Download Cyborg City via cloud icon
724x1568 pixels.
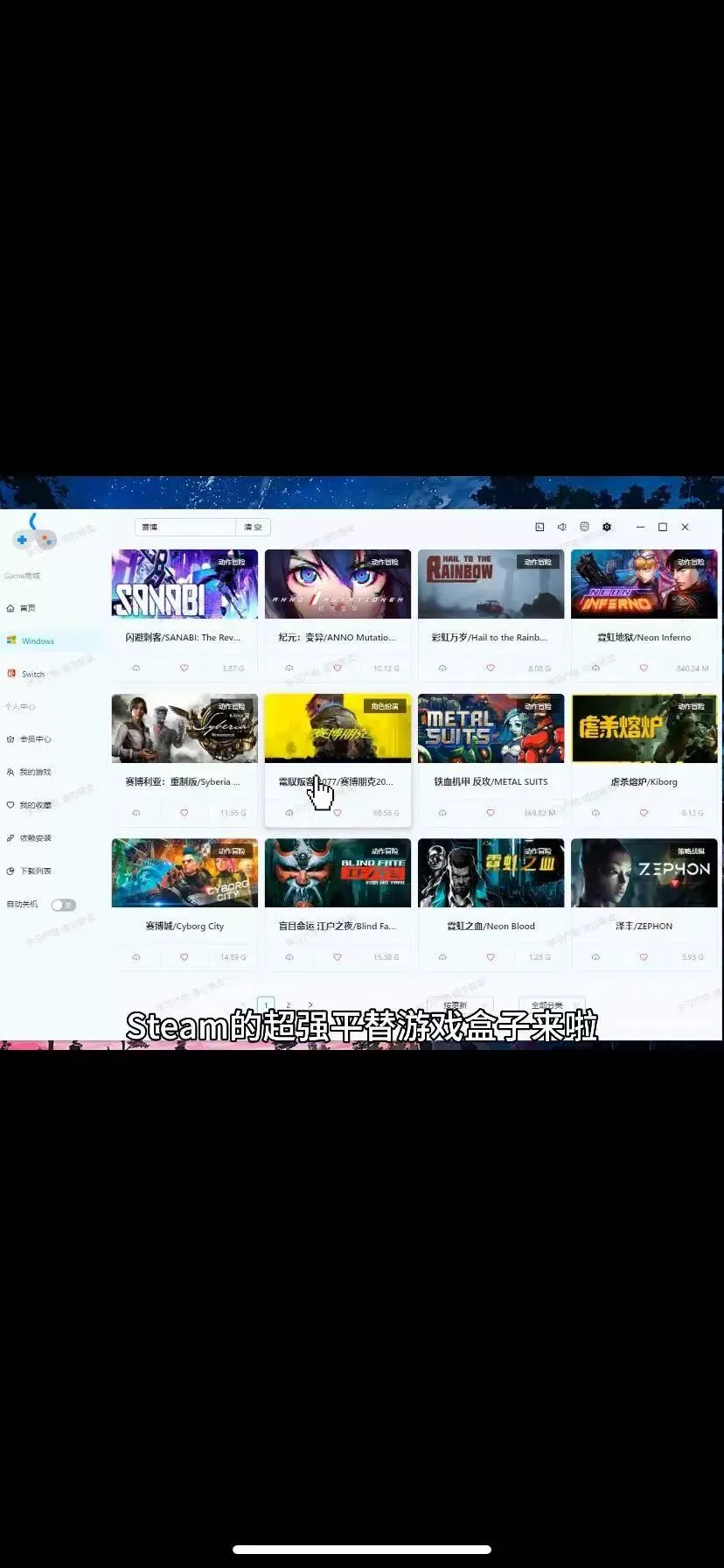click(136, 957)
